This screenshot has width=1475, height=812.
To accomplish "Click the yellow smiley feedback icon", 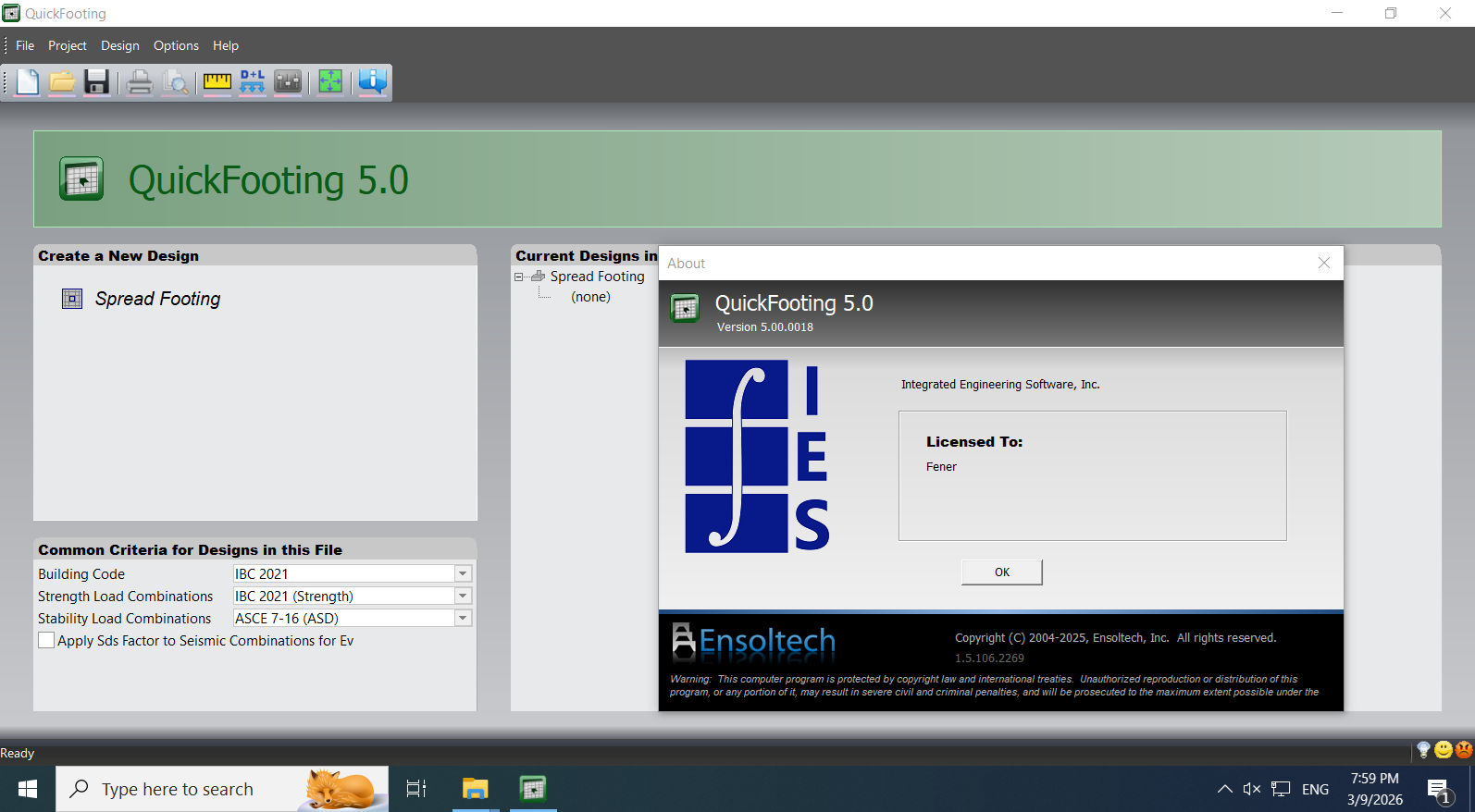I will (1444, 749).
